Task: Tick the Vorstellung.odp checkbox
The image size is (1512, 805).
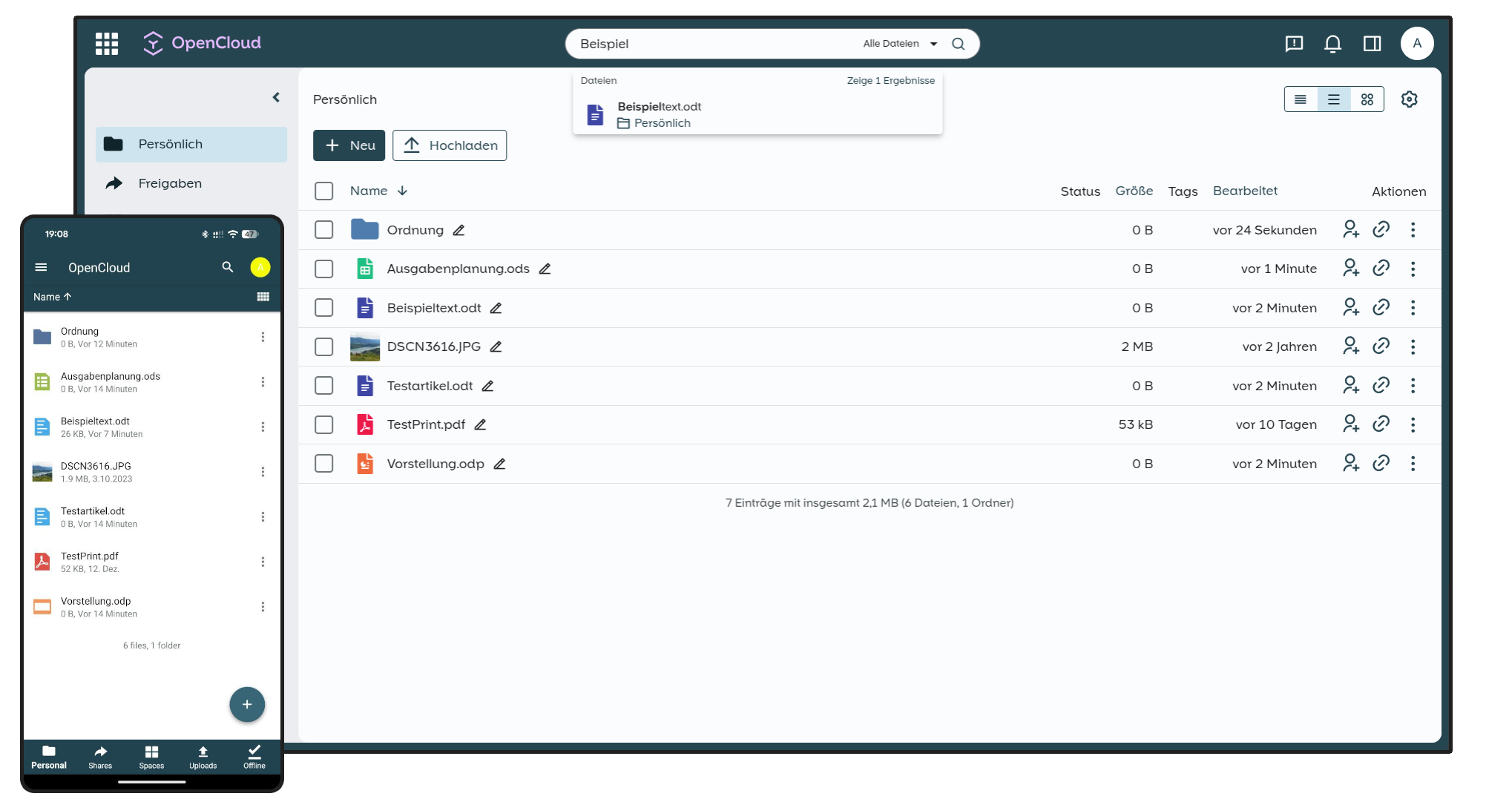Action: point(323,464)
